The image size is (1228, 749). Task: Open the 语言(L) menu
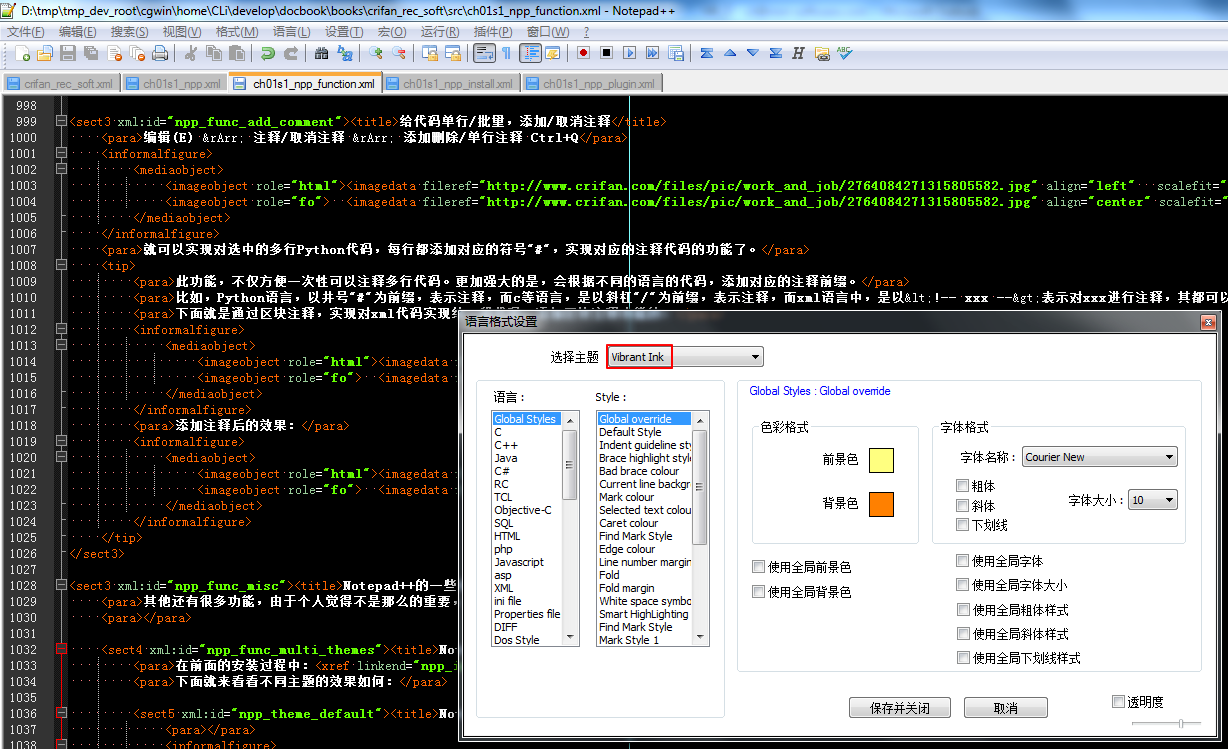pos(291,32)
